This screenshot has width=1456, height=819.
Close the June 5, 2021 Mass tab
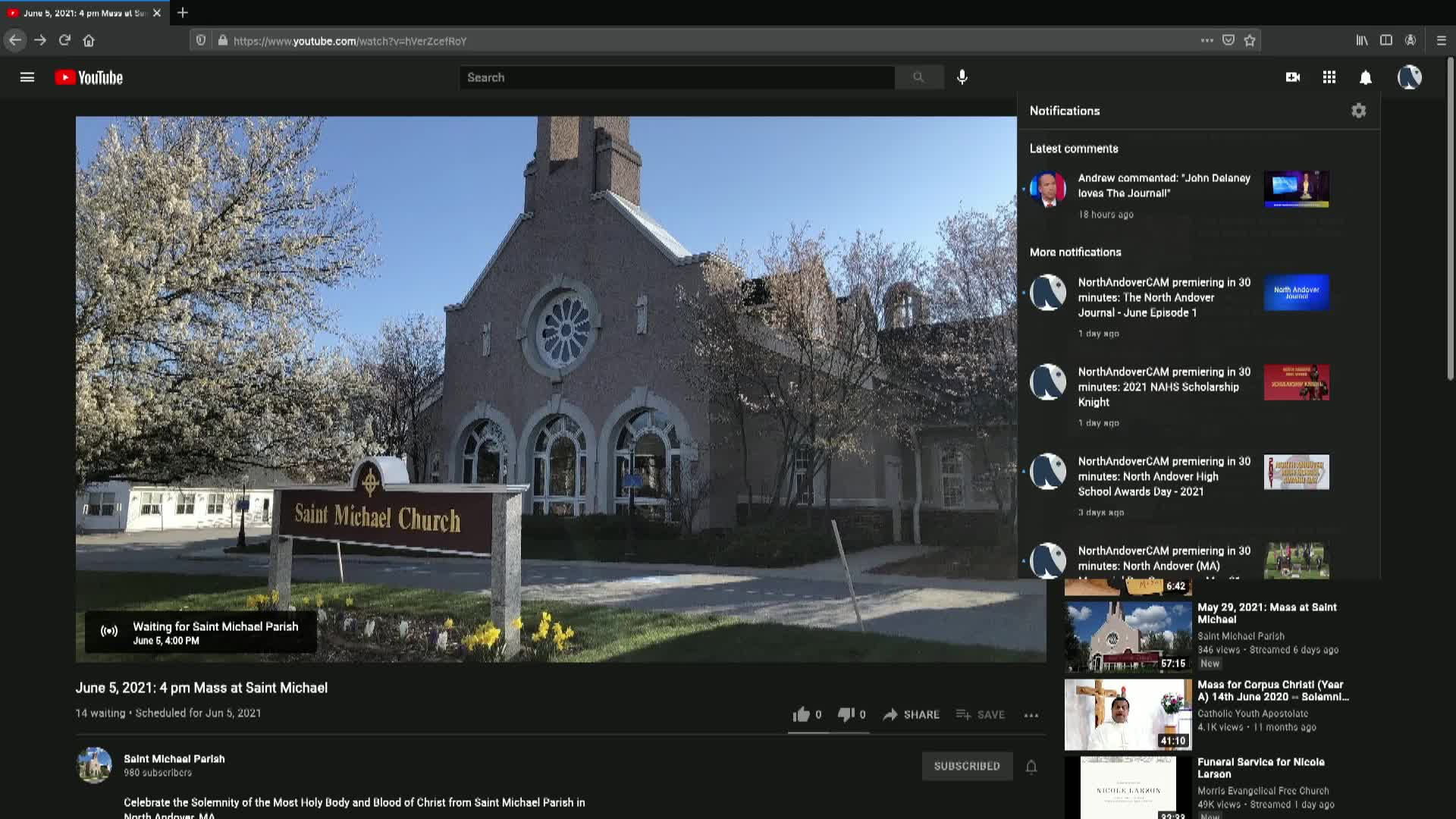[x=157, y=13]
